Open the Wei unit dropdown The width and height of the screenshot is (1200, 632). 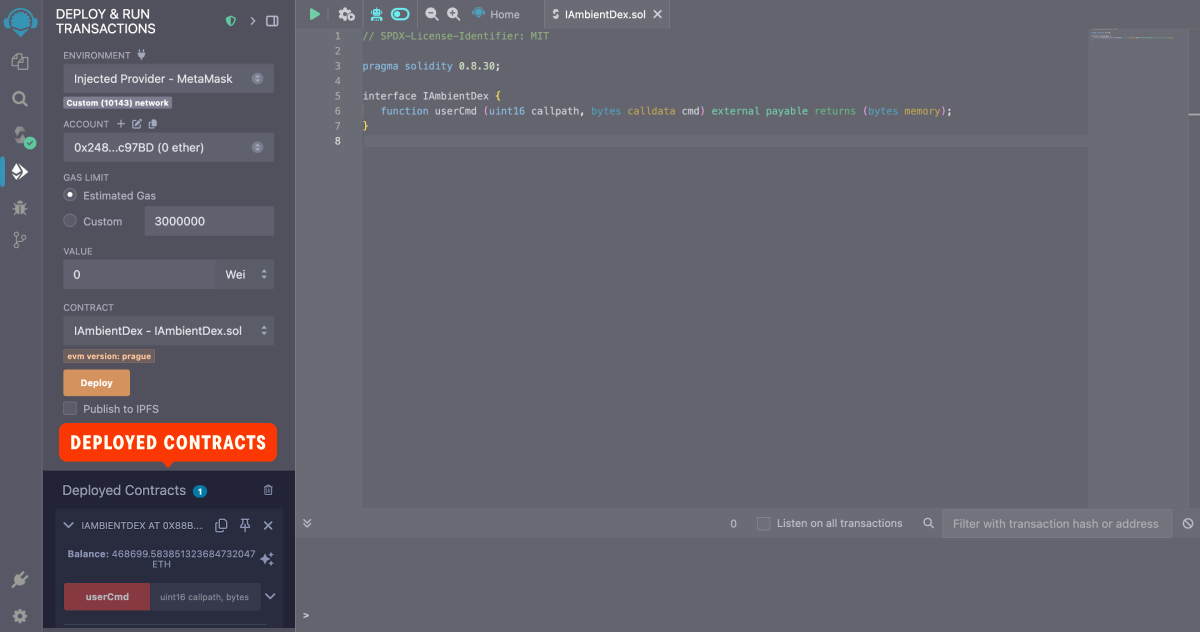coord(244,274)
